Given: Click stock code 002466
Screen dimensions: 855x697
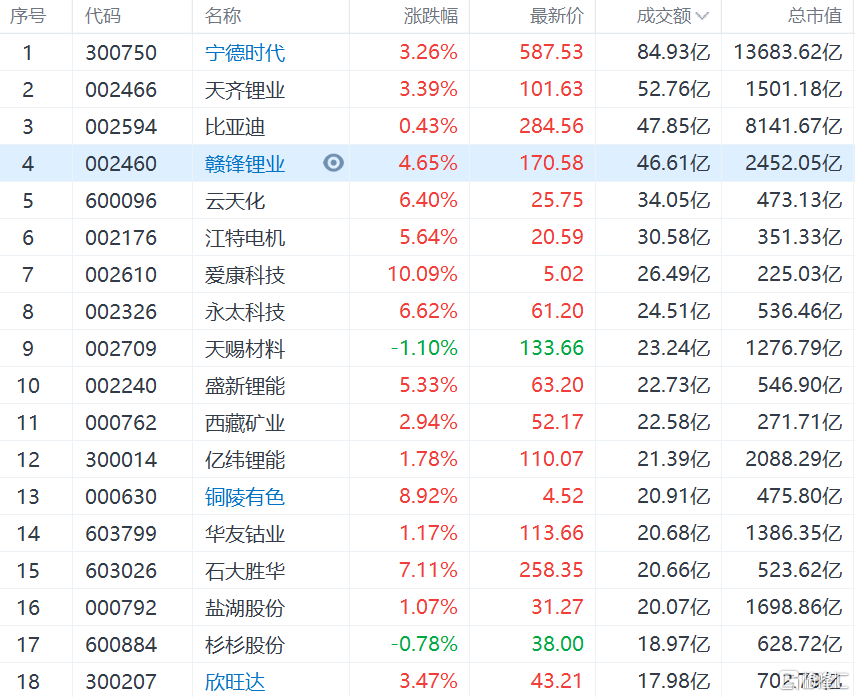Looking at the screenshot, I should click(121, 90).
